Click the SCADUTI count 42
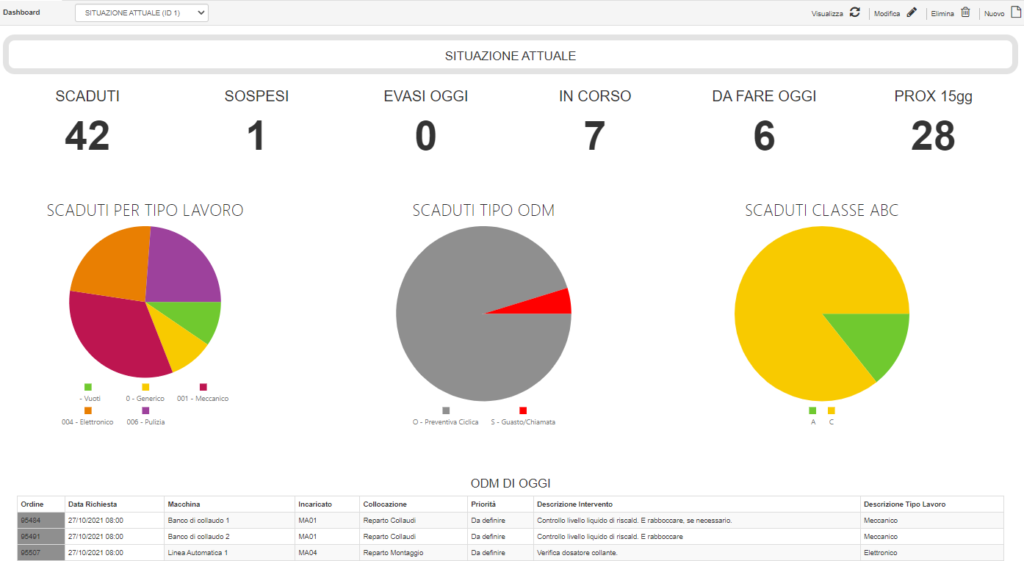This screenshot has width=1024, height=561. click(88, 136)
